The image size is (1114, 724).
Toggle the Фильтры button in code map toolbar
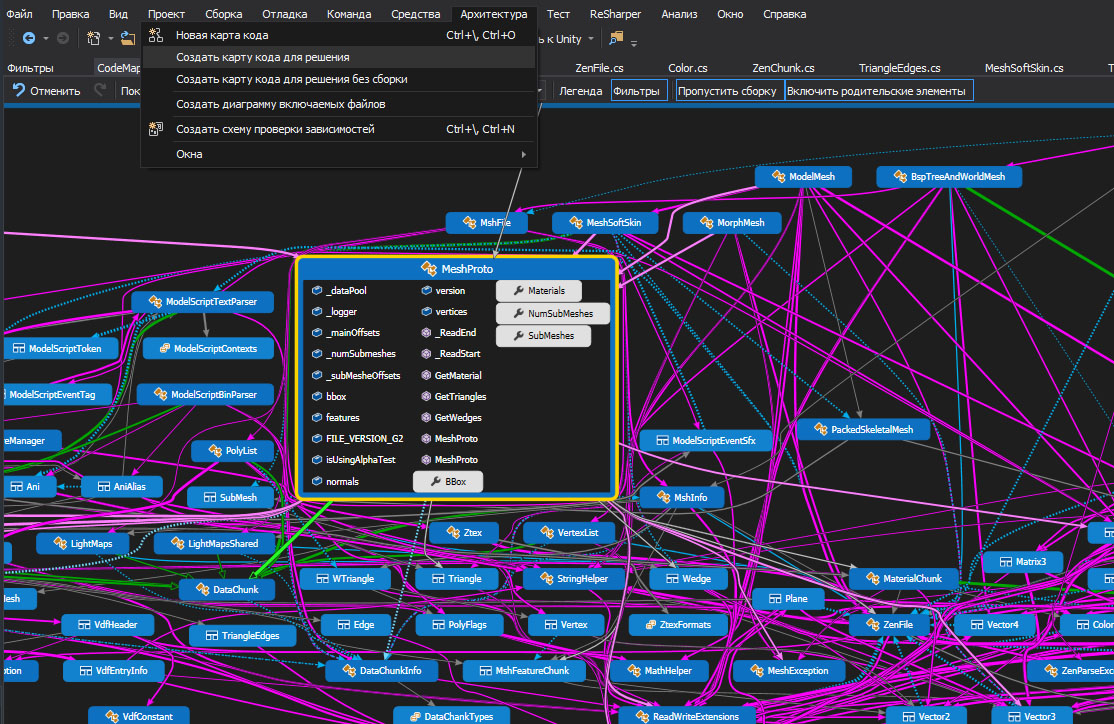pos(636,91)
